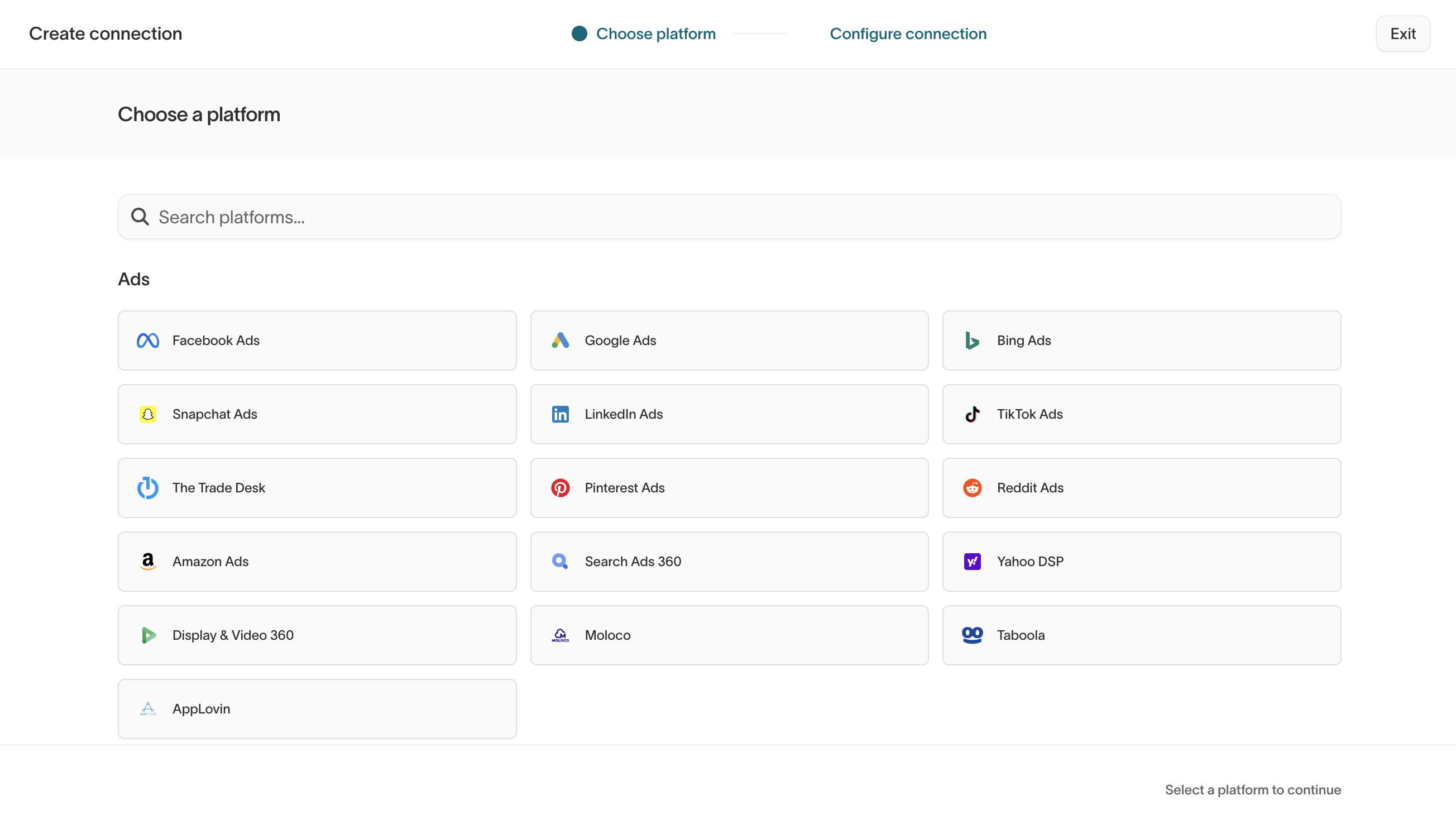The image size is (1456, 824).
Task: Click the Search Ads 360 magnifier icon
Action: tap(560, 562)
